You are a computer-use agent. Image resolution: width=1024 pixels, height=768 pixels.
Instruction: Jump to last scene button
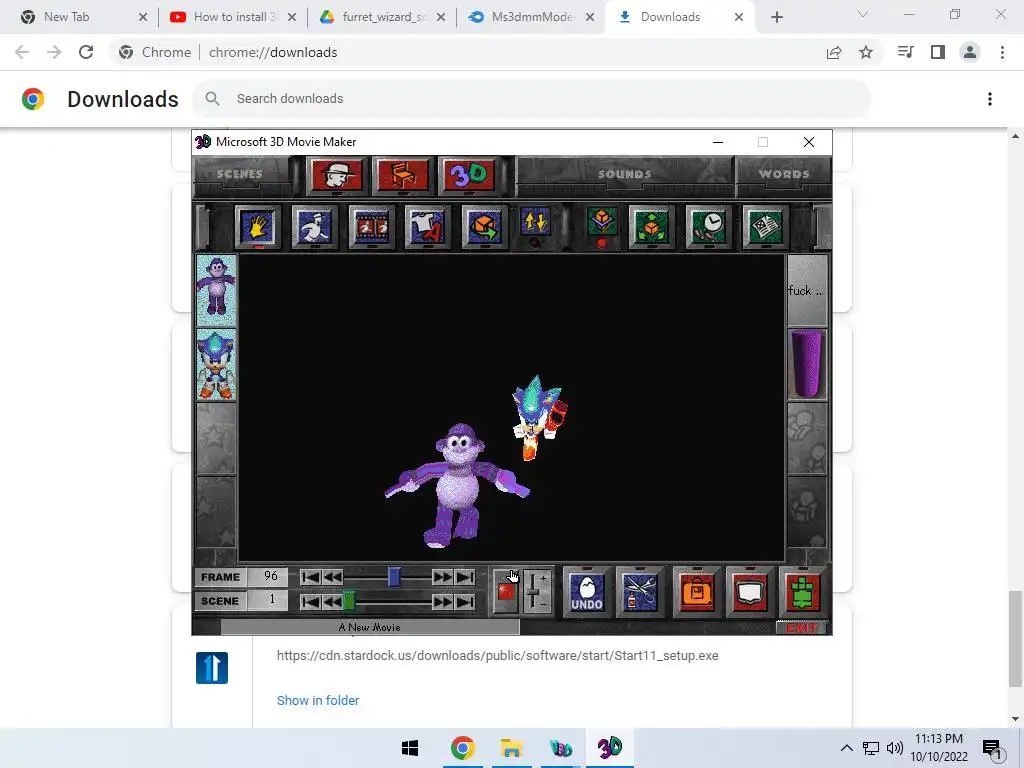tap(465, 601)
